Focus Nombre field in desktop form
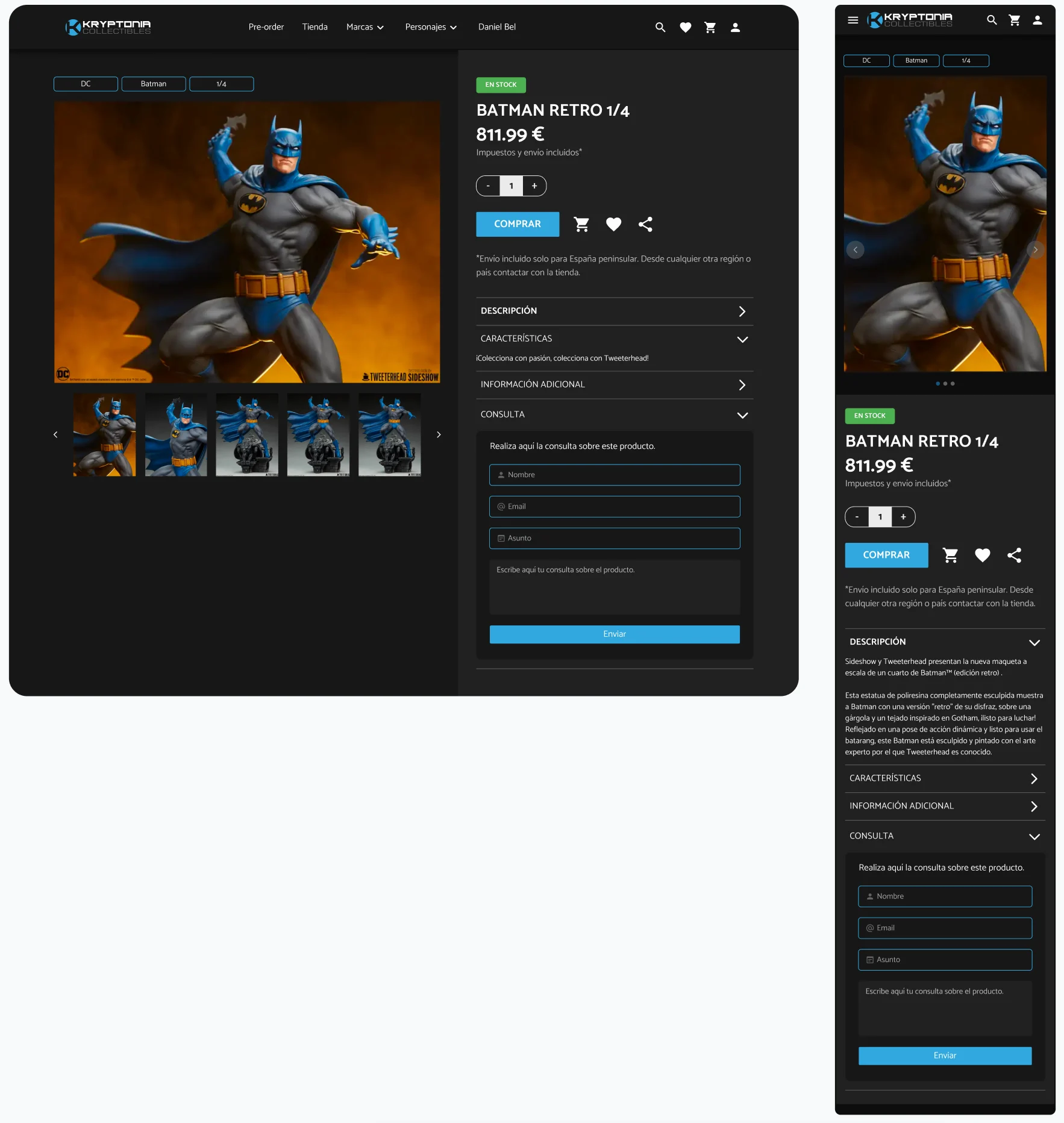The width and height of the screenshot is (1064, 1123). pos(615,475)
